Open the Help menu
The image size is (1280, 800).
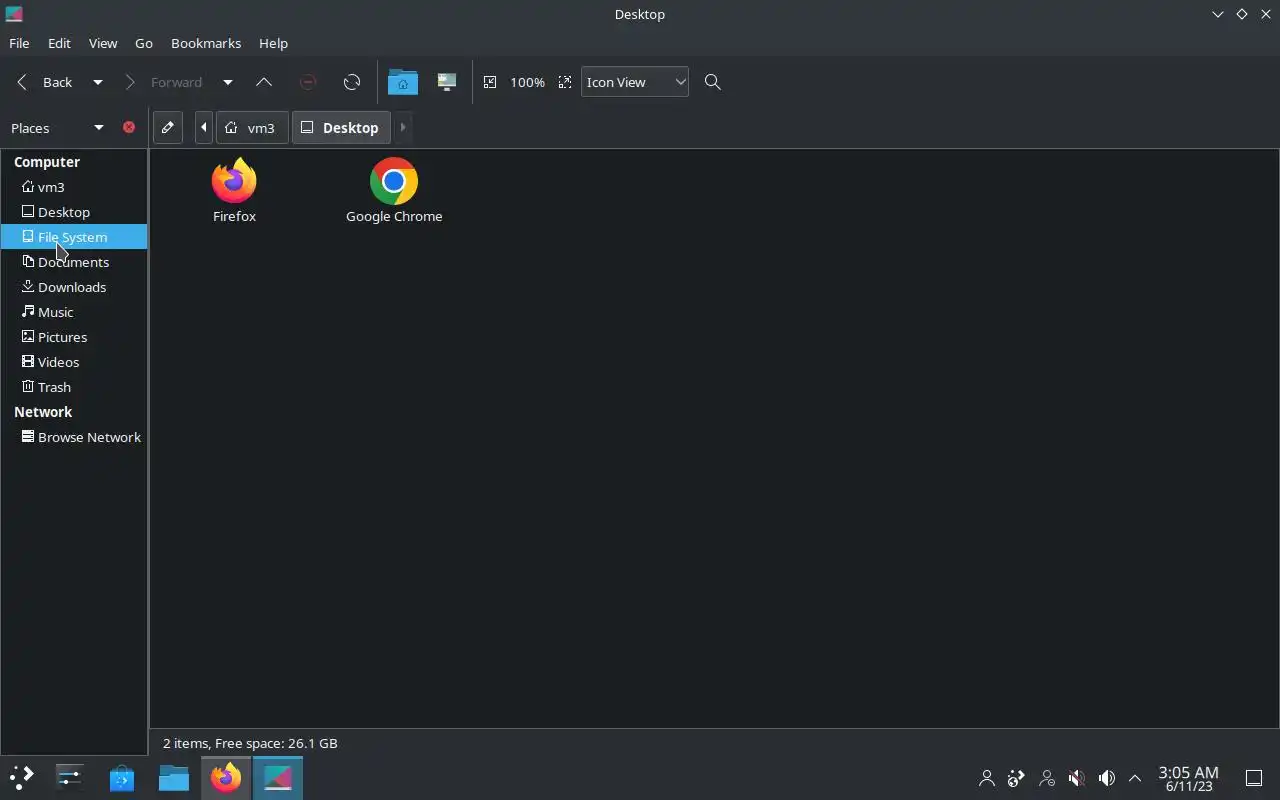pos(273,43)
